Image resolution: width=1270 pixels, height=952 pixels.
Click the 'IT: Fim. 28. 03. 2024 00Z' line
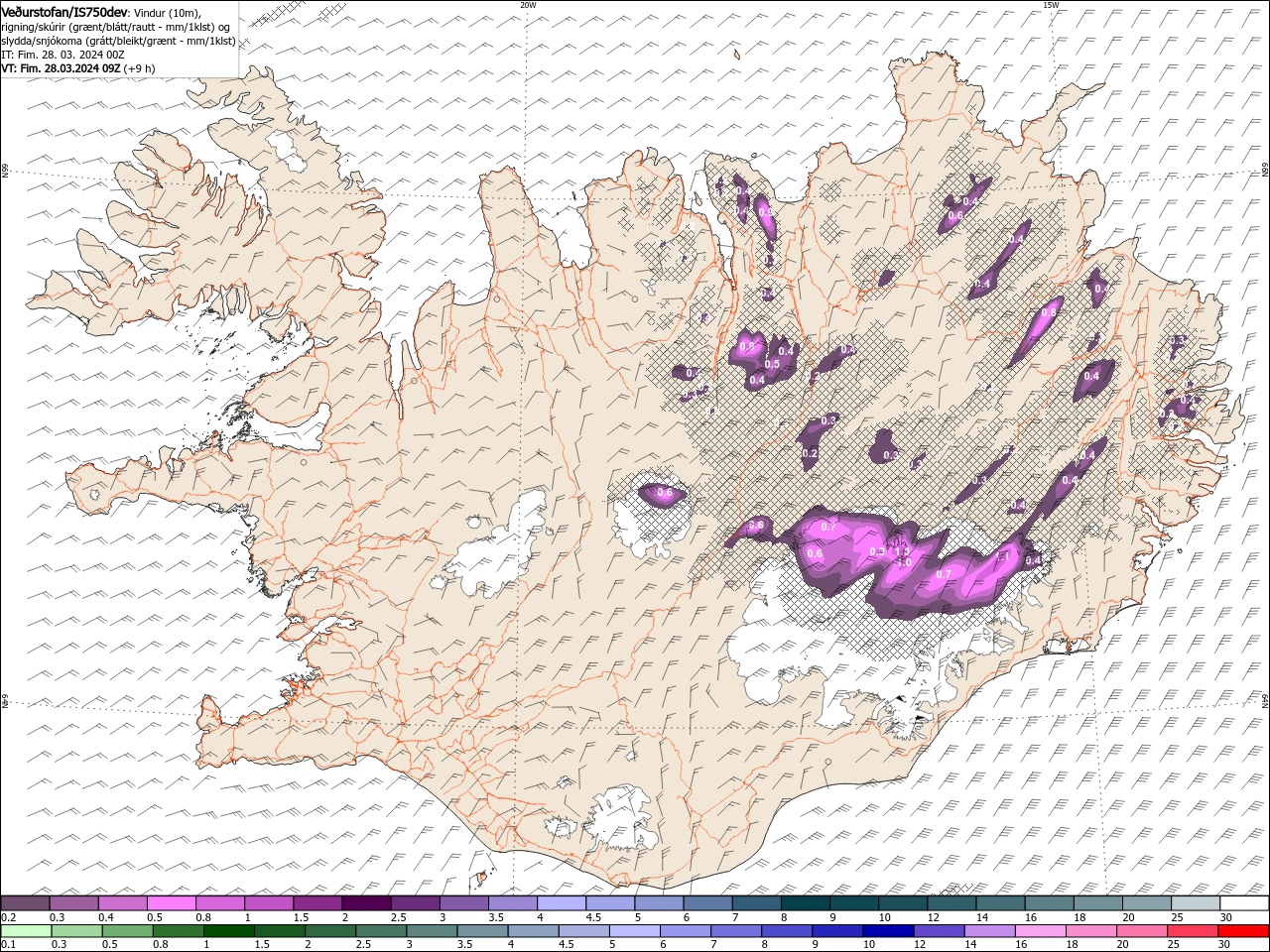[62, 55]
